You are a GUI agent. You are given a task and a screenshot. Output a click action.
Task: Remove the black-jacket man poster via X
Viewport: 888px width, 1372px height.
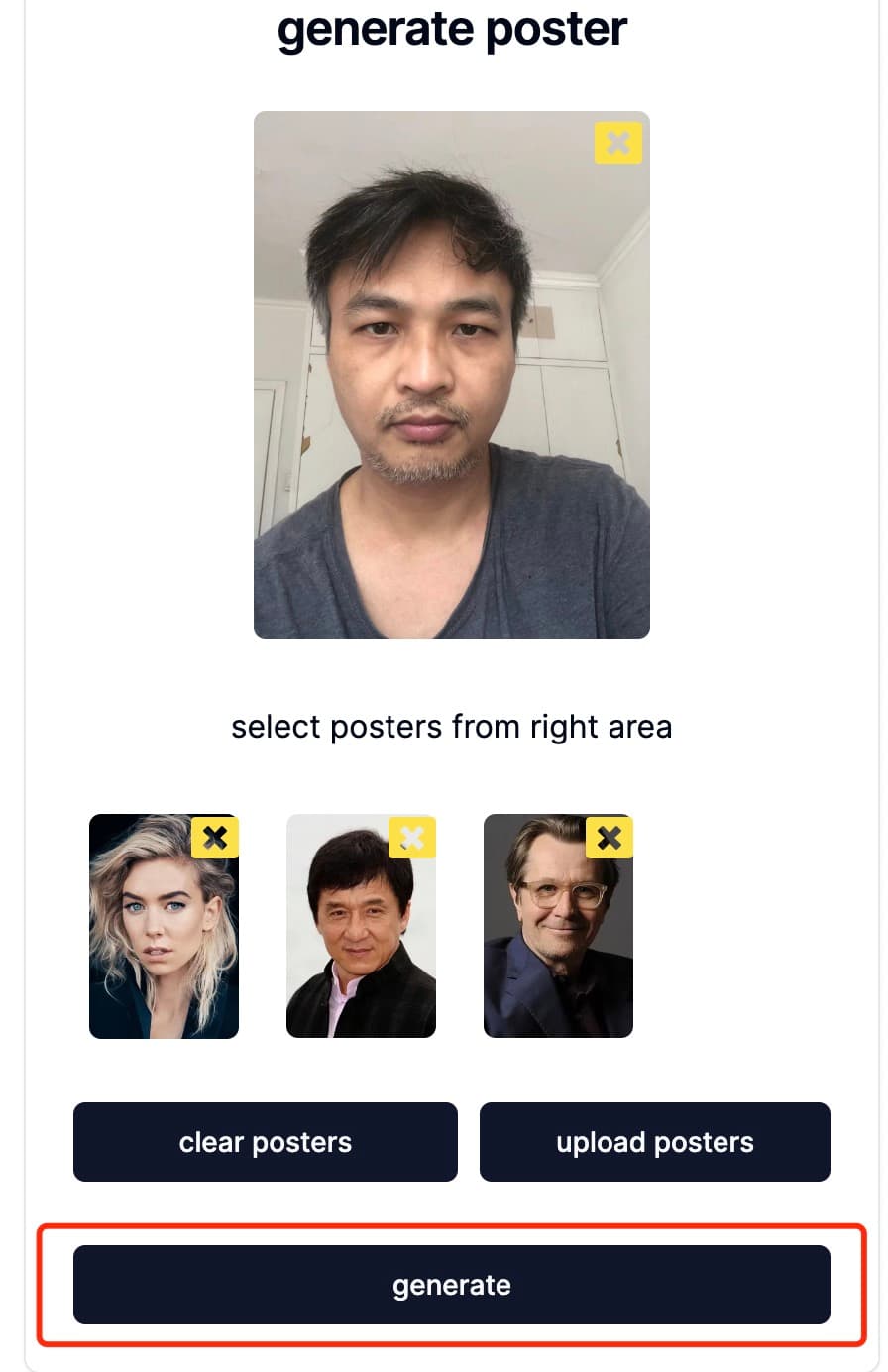click(x=411, y=838)
